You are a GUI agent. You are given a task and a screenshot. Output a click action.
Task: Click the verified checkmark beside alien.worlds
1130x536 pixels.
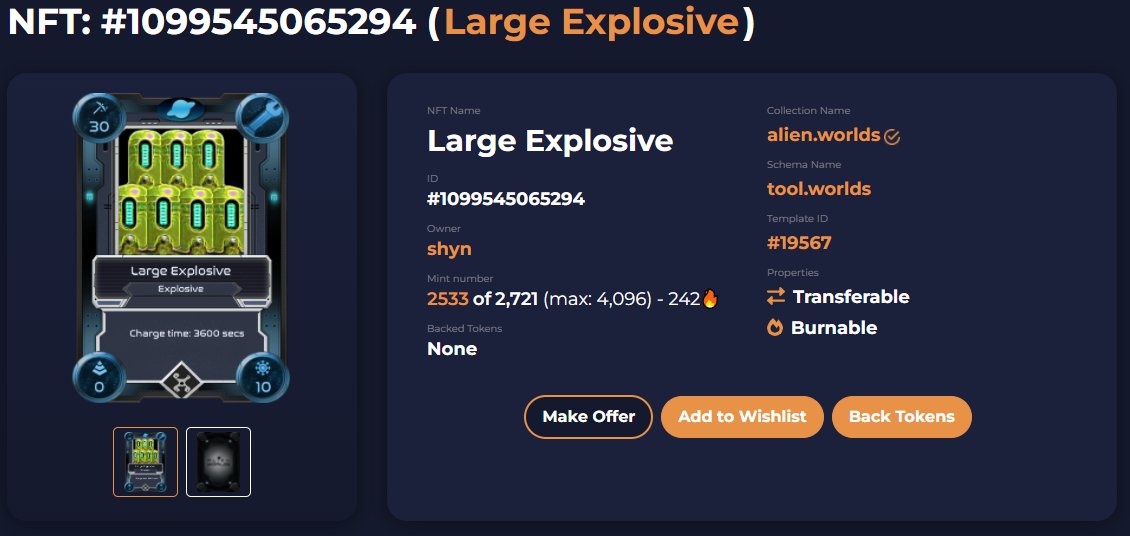(x=892, y=136)
